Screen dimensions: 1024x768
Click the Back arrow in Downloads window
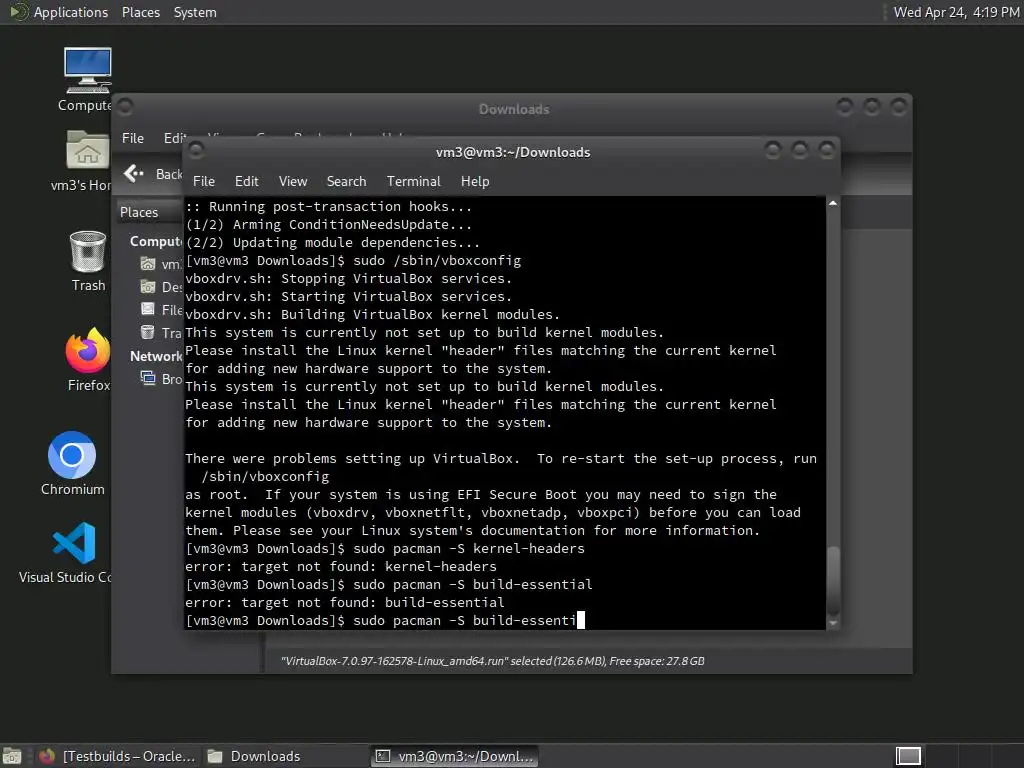click(x=134, y=174)
